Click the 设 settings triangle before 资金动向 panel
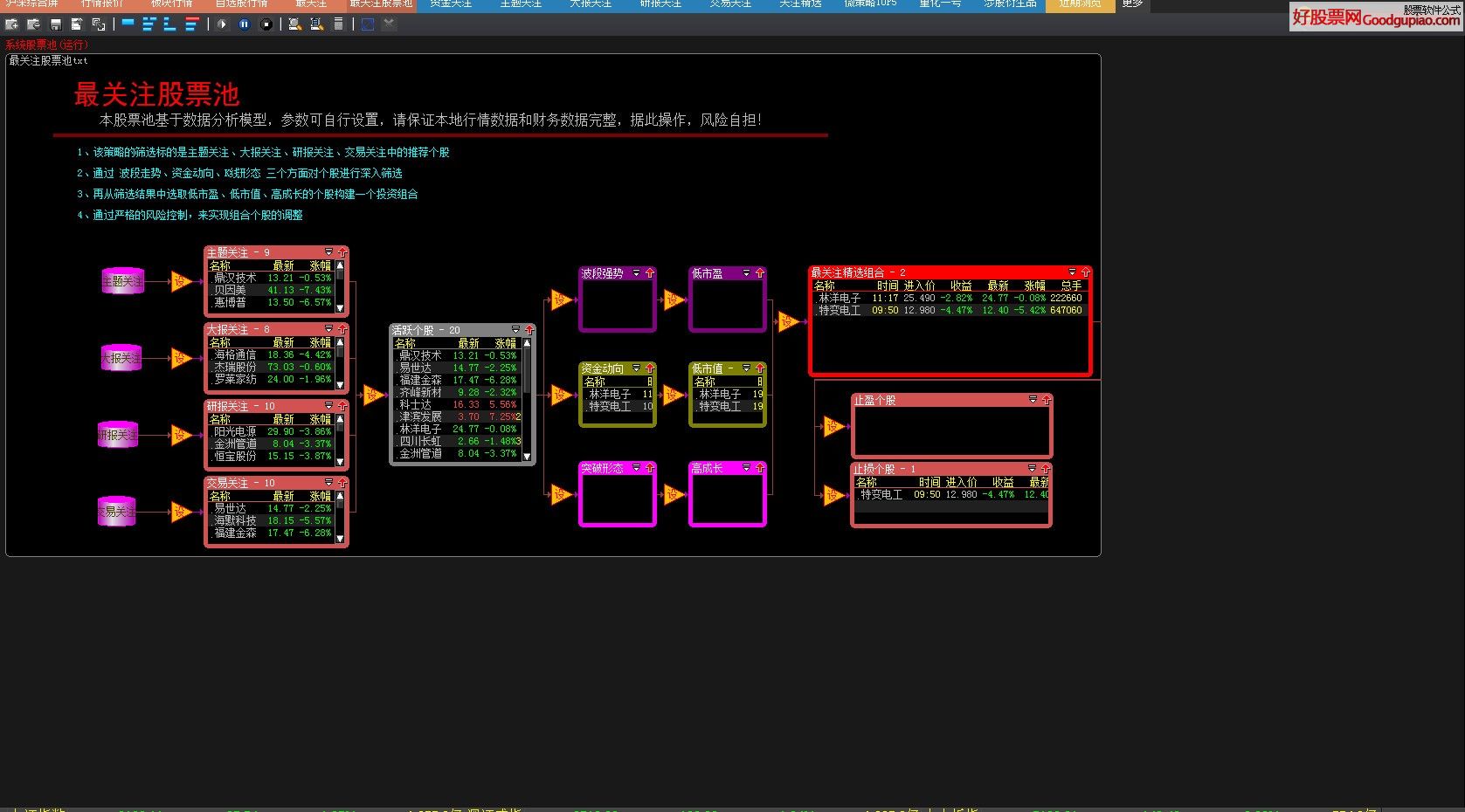 tap(560, 396)
